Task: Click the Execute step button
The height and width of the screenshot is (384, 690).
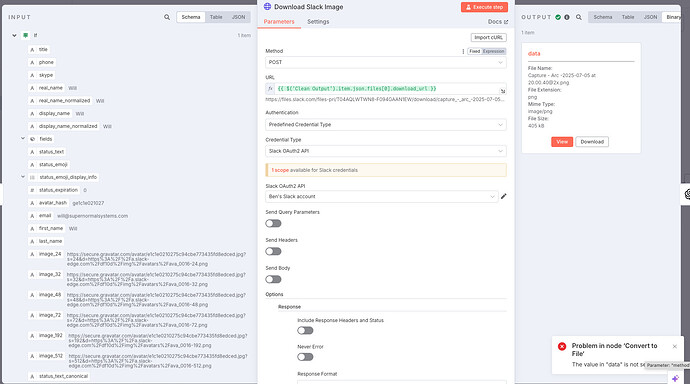Action: (x=484, y=7)
